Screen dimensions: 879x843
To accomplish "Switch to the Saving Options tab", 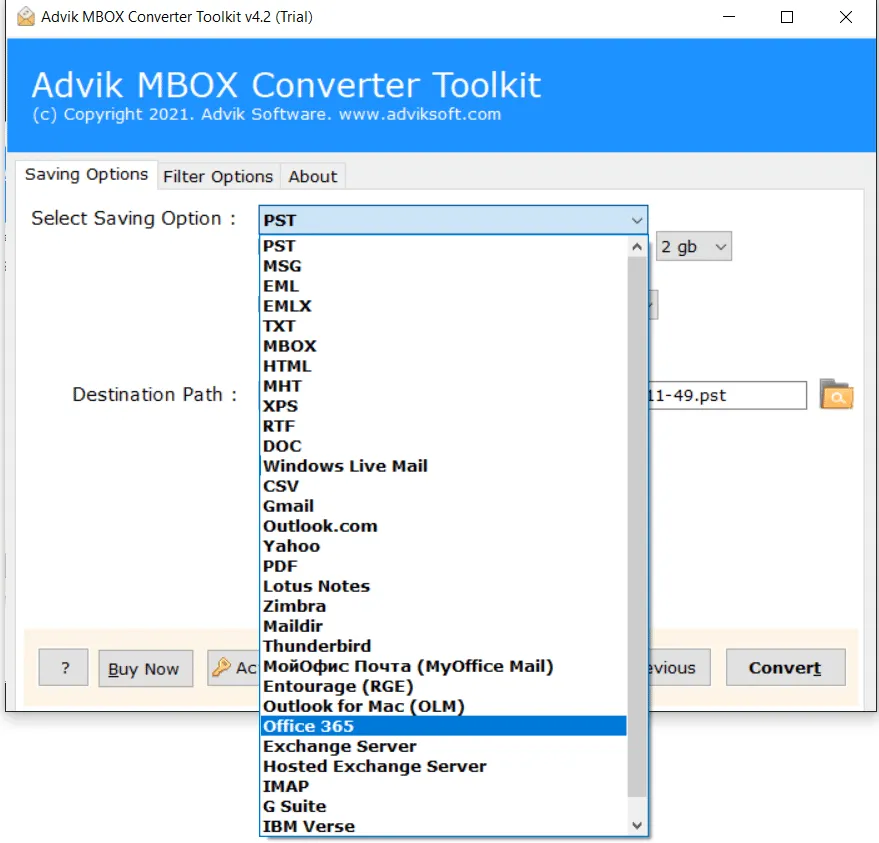I will [86, 174].
